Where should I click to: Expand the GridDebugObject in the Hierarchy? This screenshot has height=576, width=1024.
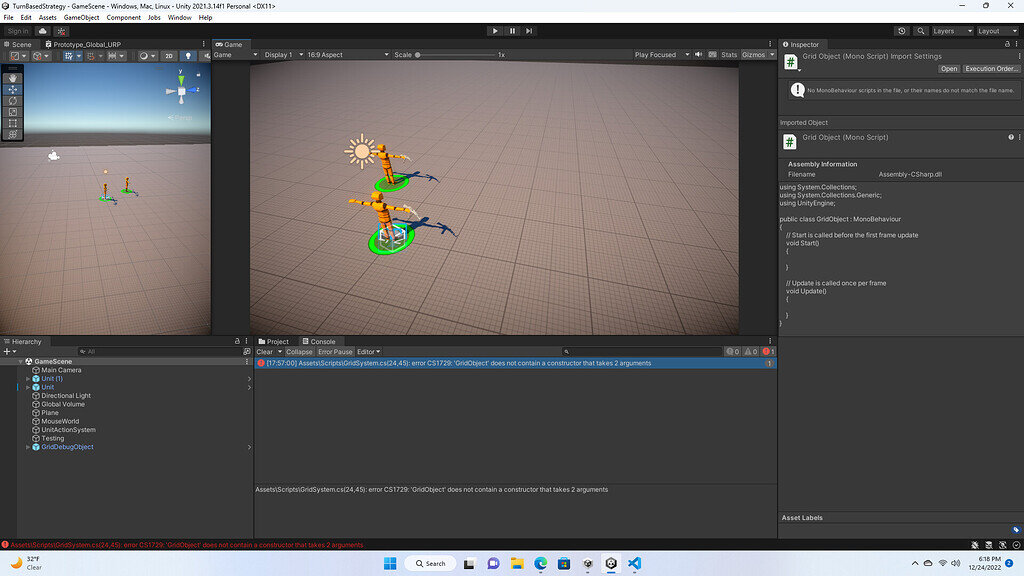[29, 447]
